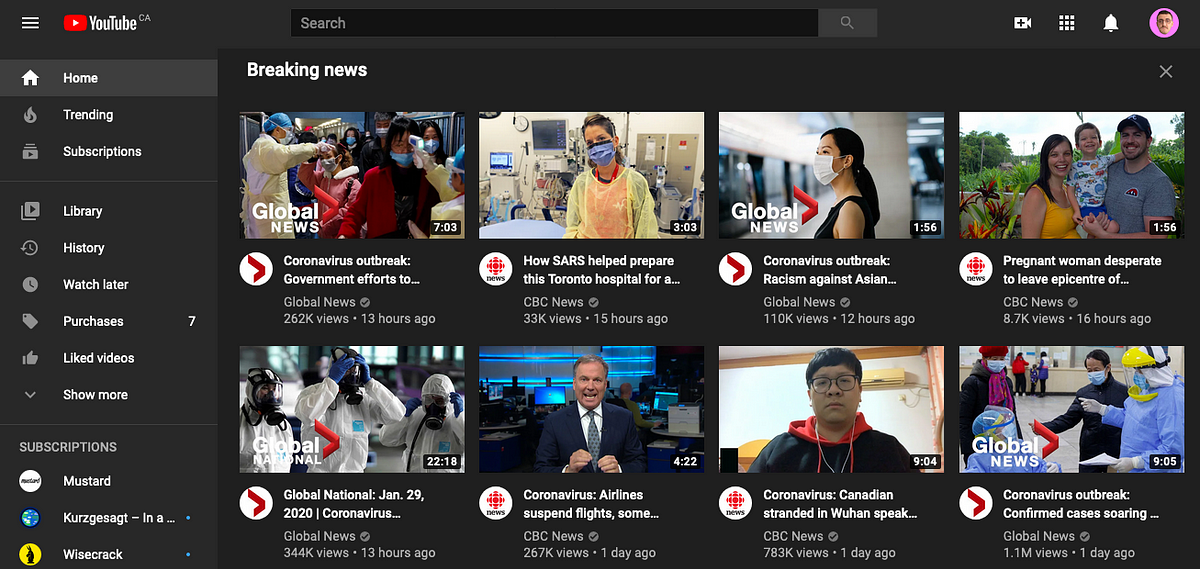This screenshot has width=1200, height=569.
Task: Open the Mustard channel subscription
Action: pyautogui.click(x=87, y=481)
